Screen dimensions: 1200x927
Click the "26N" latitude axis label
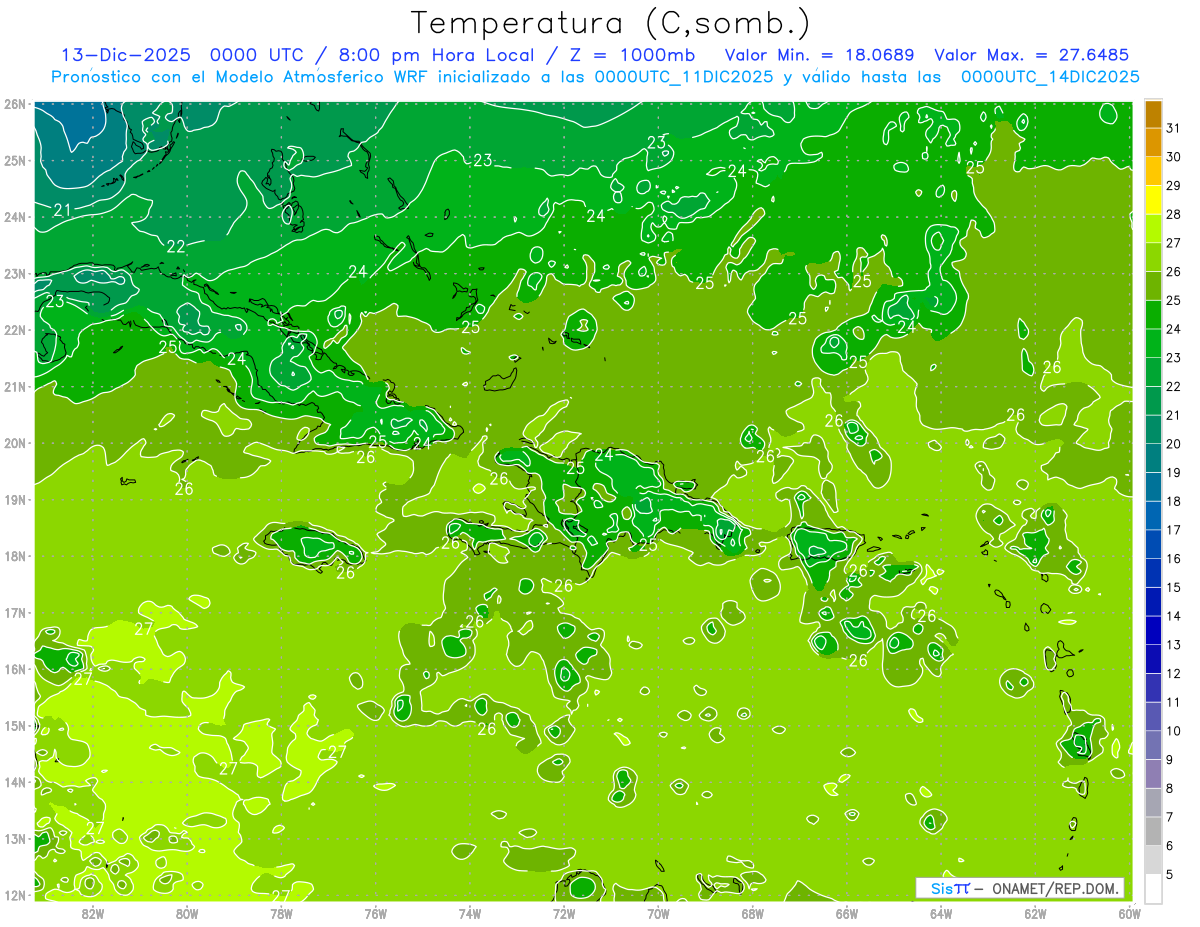[15, 104]
